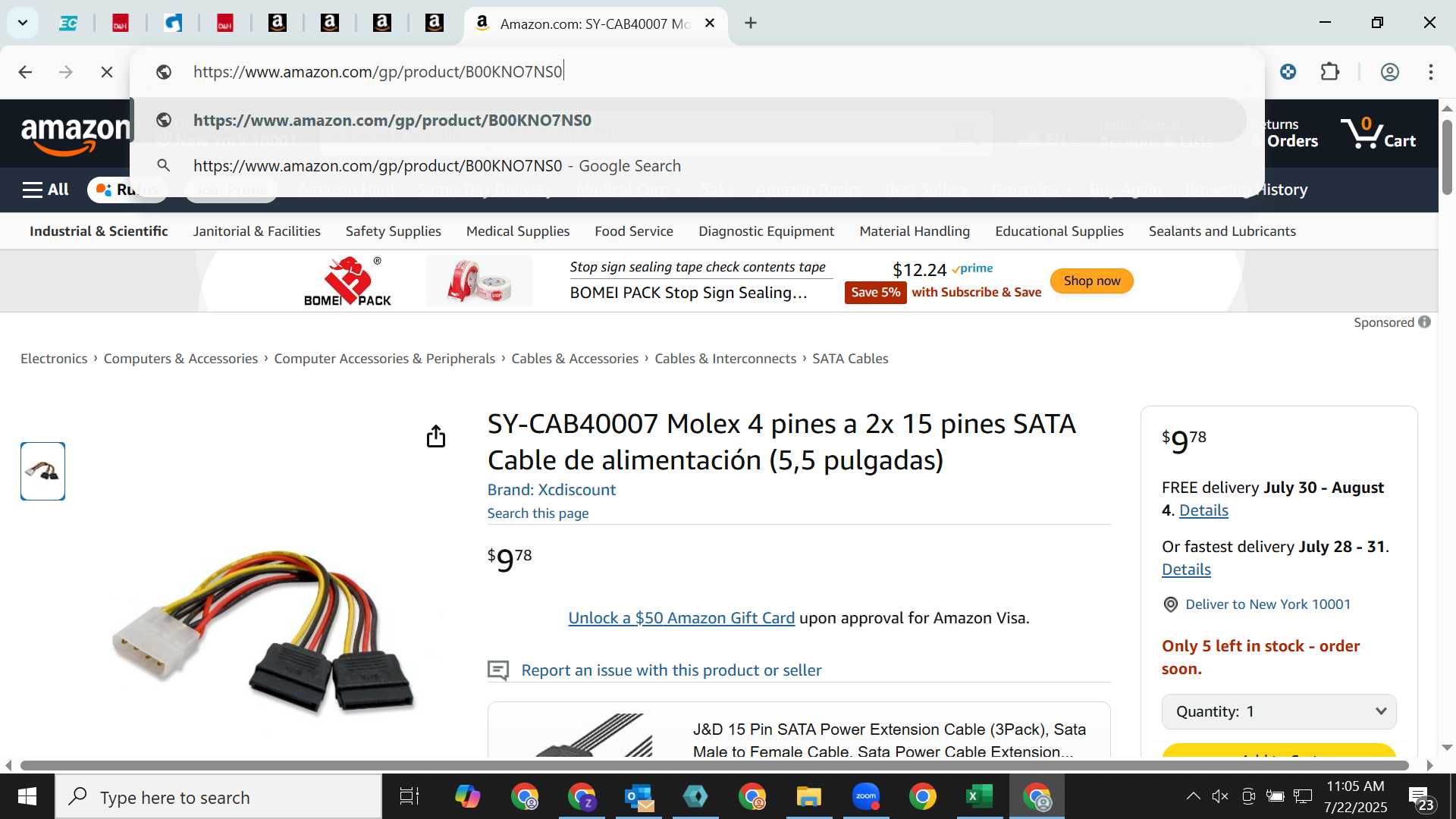Open Cables & Interconnects breadcrumb
The height and width of the screenshot is (819, 1456).
click(726, 359)
